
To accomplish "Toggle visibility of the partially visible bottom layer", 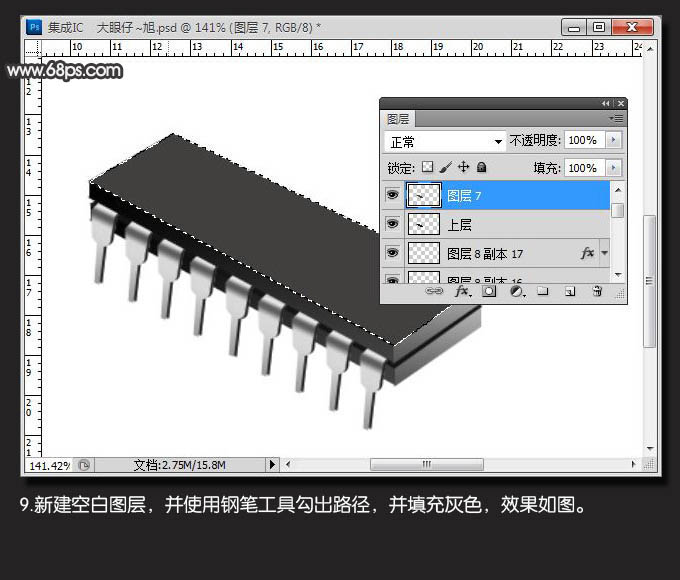I will coord(392,279).
